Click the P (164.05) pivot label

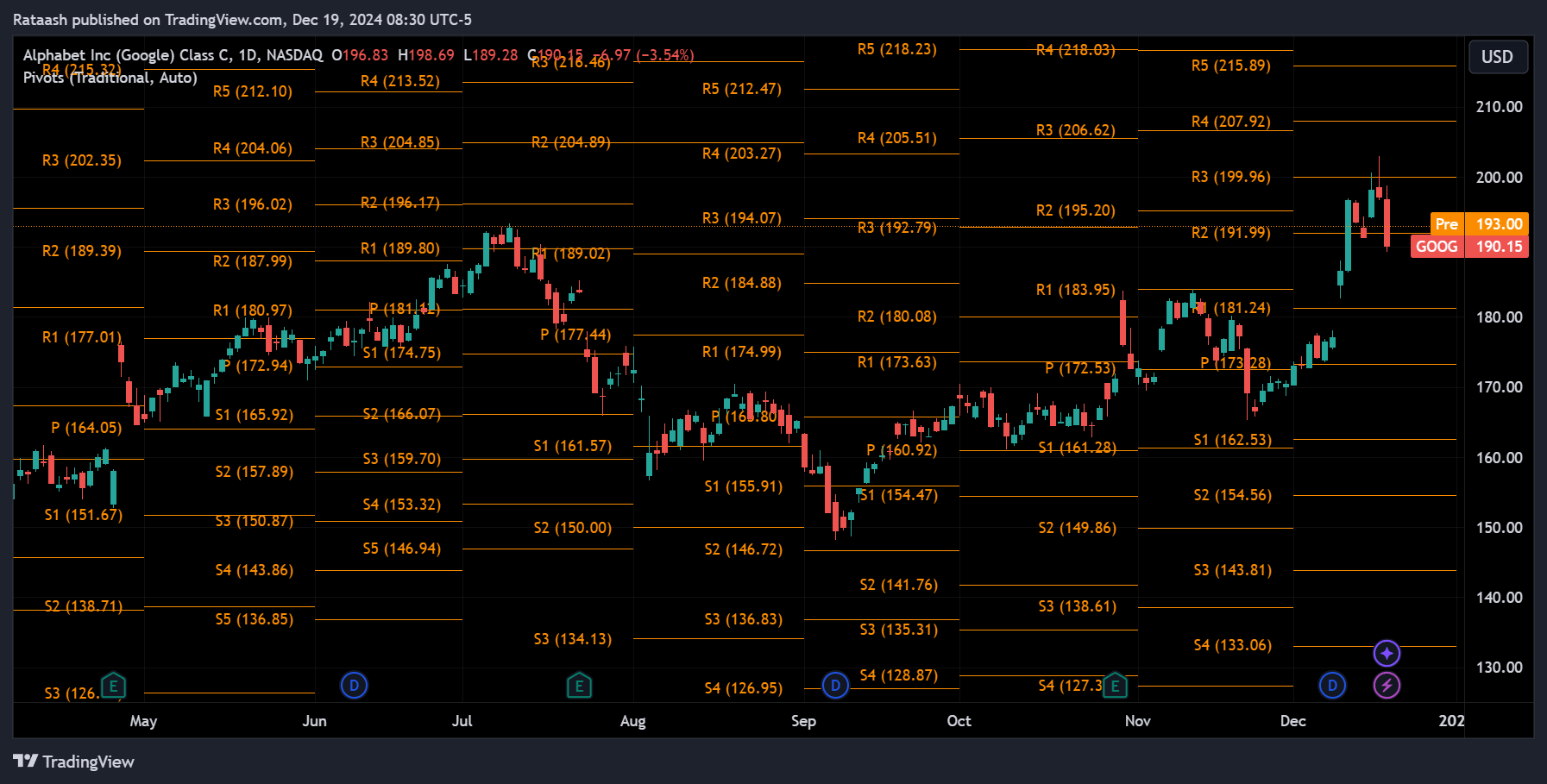tap(86, 428)
